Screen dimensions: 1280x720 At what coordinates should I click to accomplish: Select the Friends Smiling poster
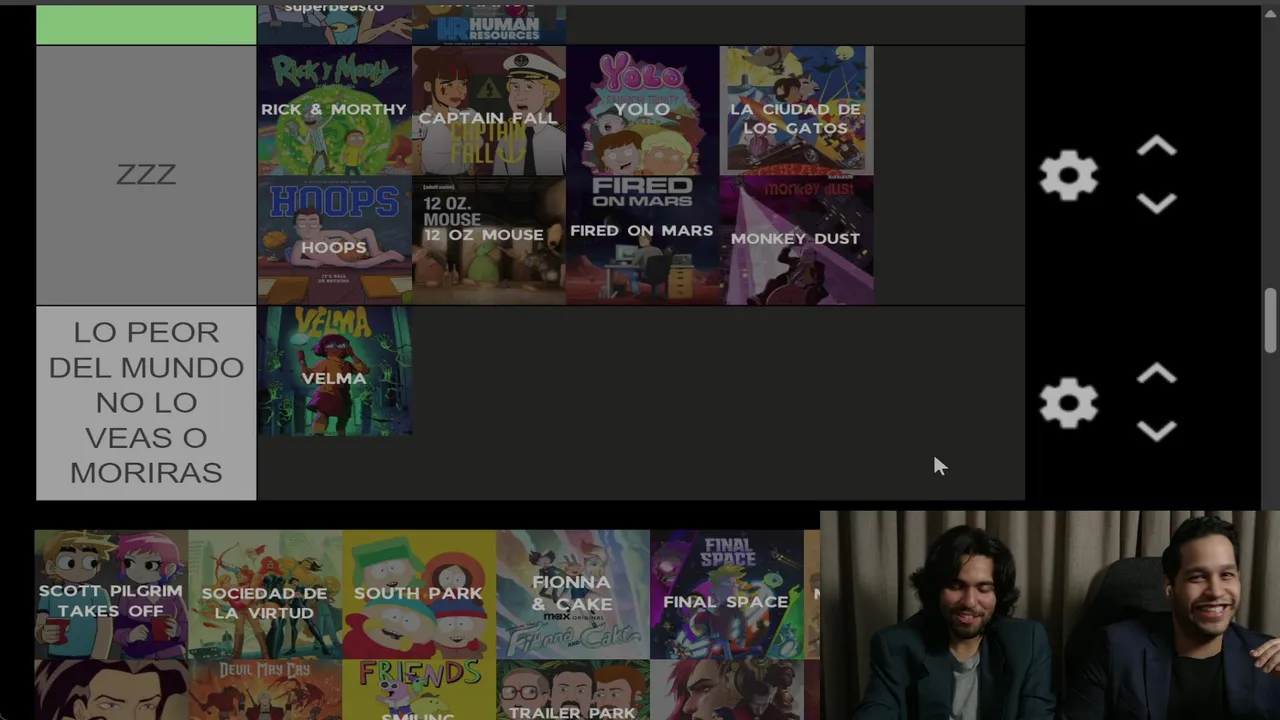[x=419, y=690]
